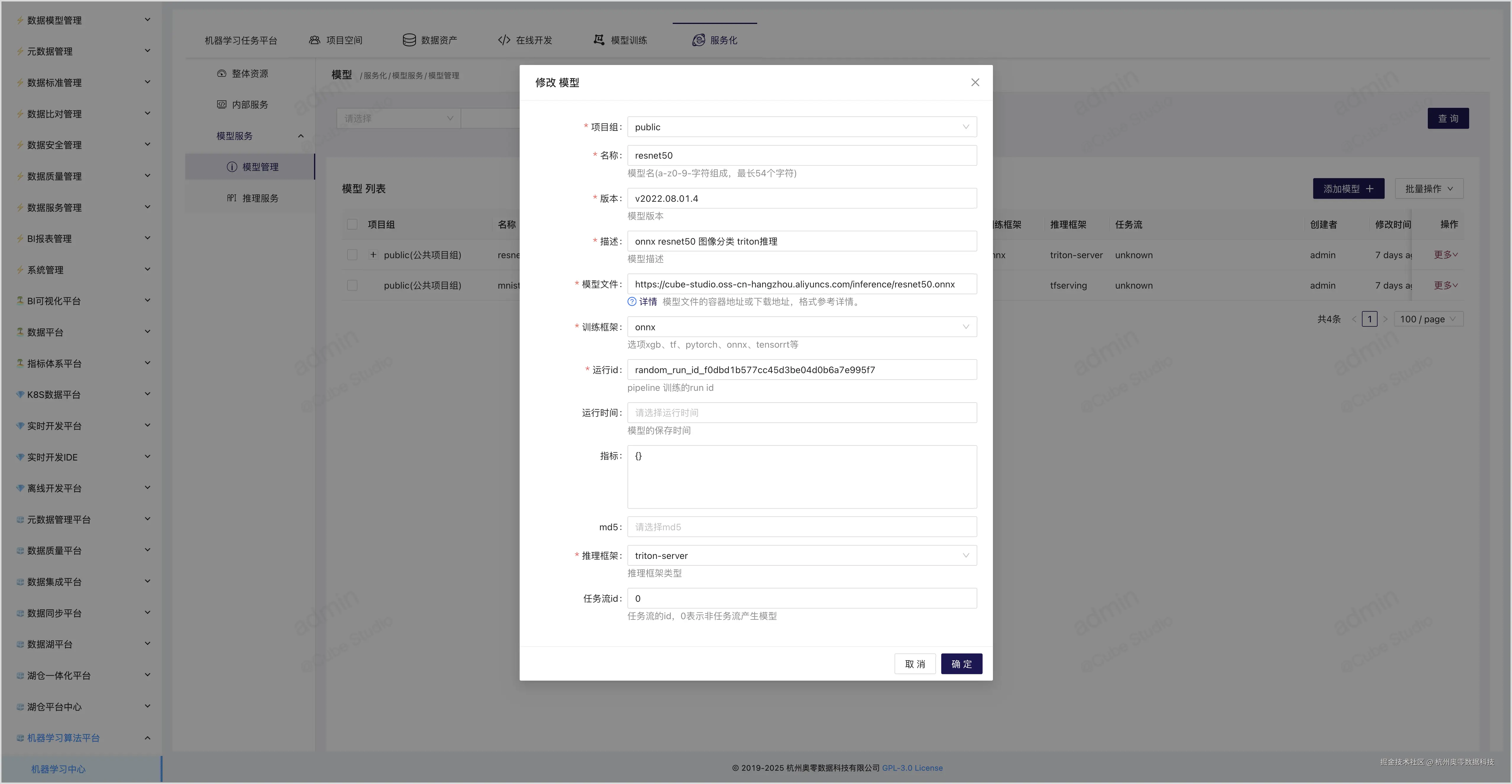This screenshot has height=784, width=1512.
Task: Check the mnist model row checkbox
Action: click(352, 285)
